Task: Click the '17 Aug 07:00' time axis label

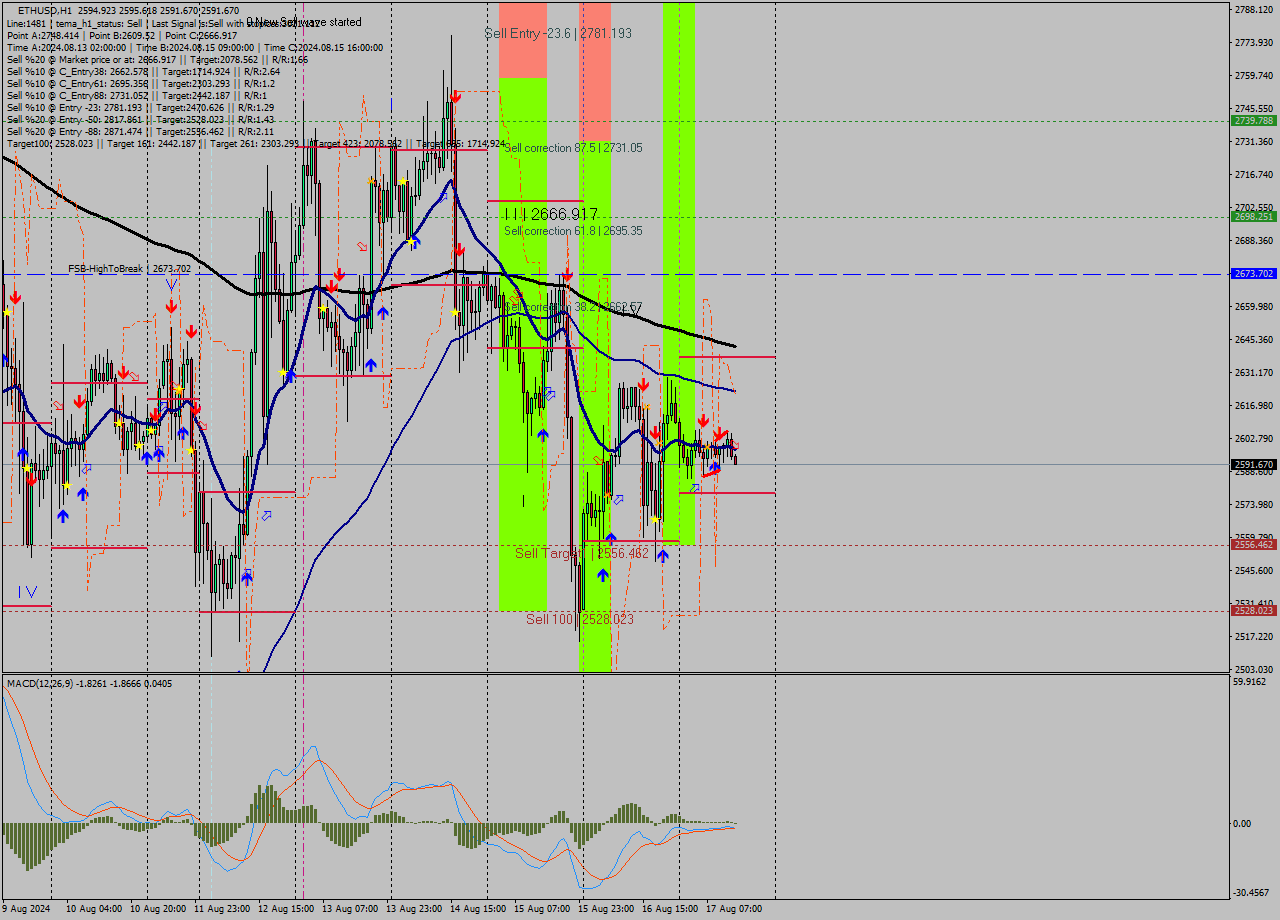Action: (734, 909)
